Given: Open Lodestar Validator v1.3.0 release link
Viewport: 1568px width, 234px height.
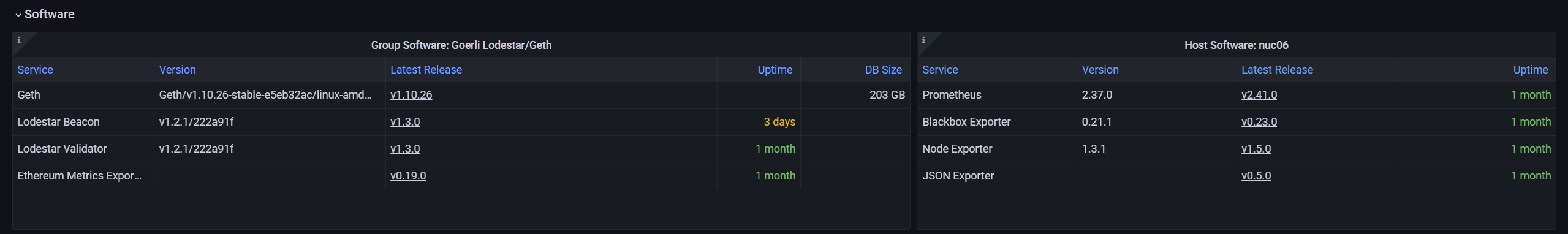Looking at the screenshot, I should click(x=405, y=149).
